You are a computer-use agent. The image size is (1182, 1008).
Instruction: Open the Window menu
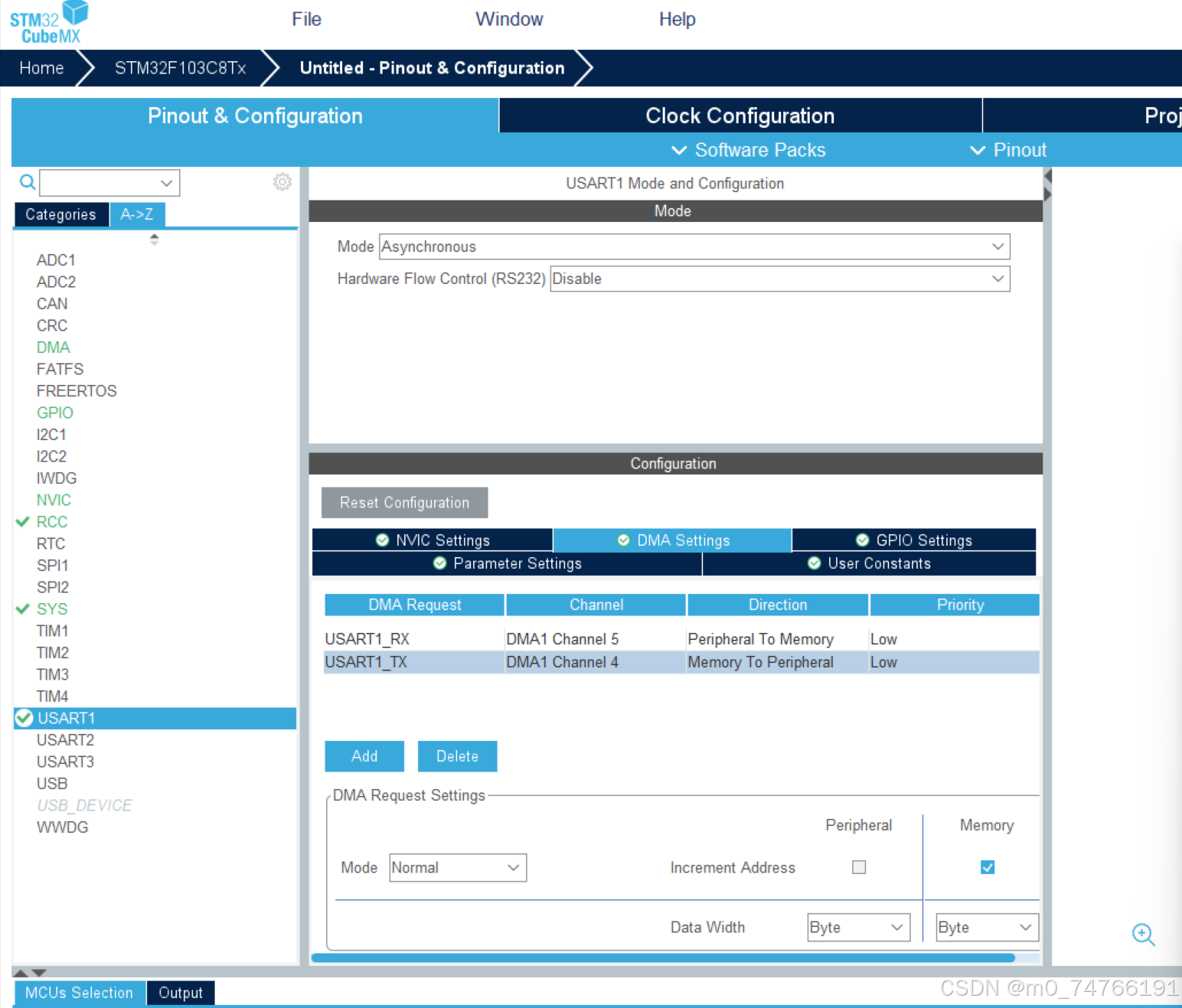pos(509,19)
